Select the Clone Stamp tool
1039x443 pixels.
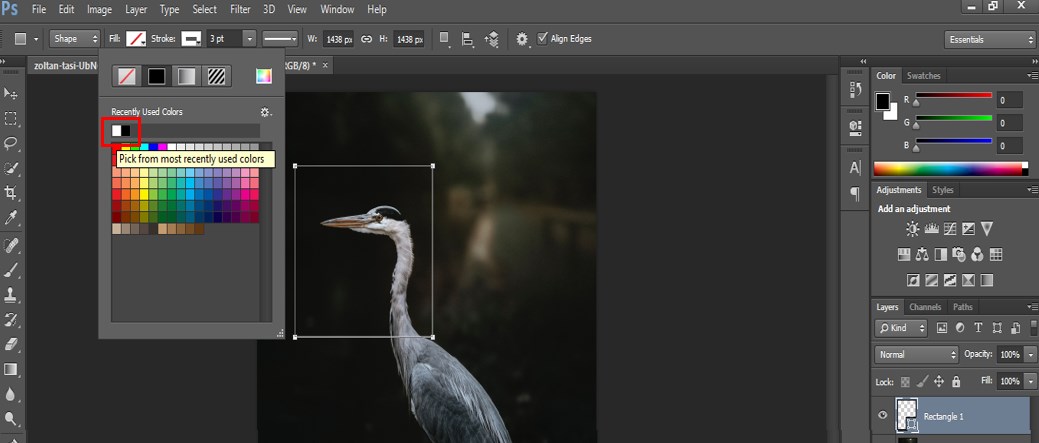tap(11, 295)
